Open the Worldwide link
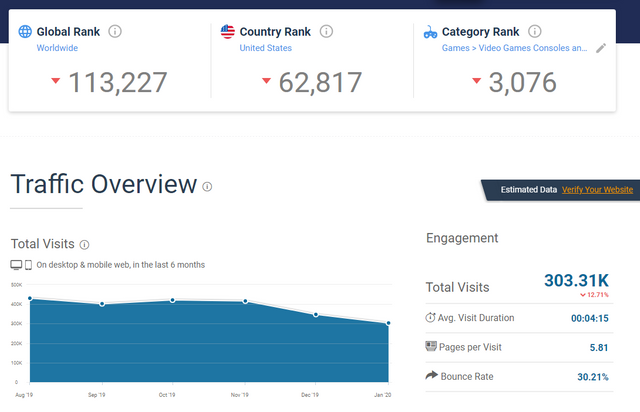Screen dimensions: 640x412 click(x=57, y=48)
